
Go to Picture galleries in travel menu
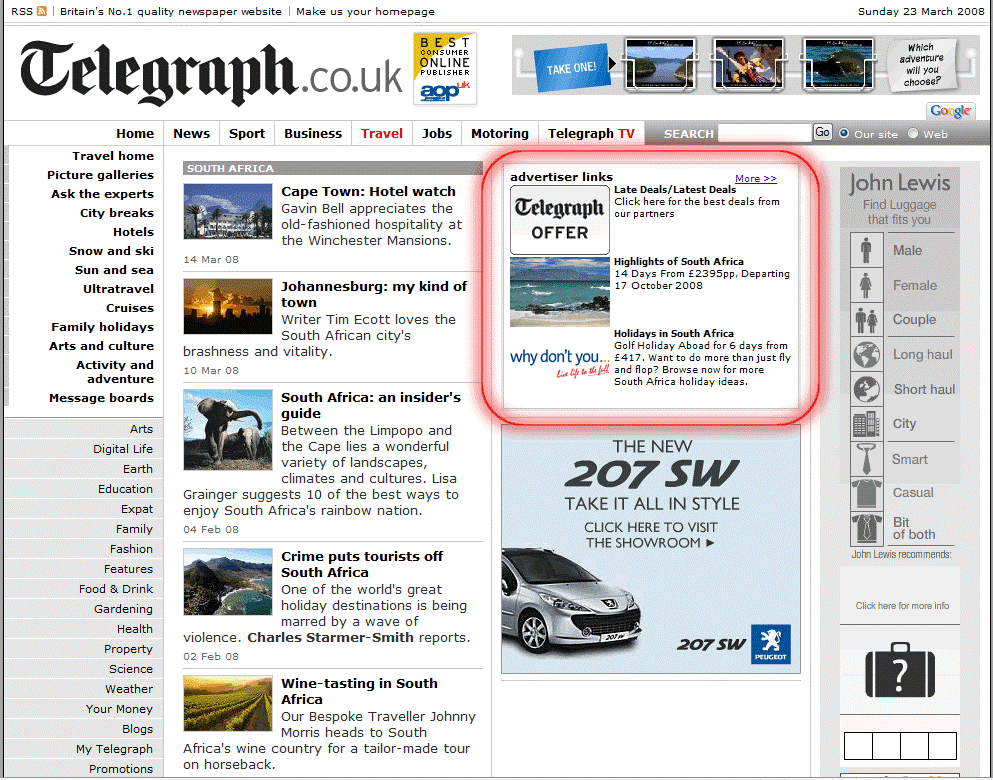point(100,175)
